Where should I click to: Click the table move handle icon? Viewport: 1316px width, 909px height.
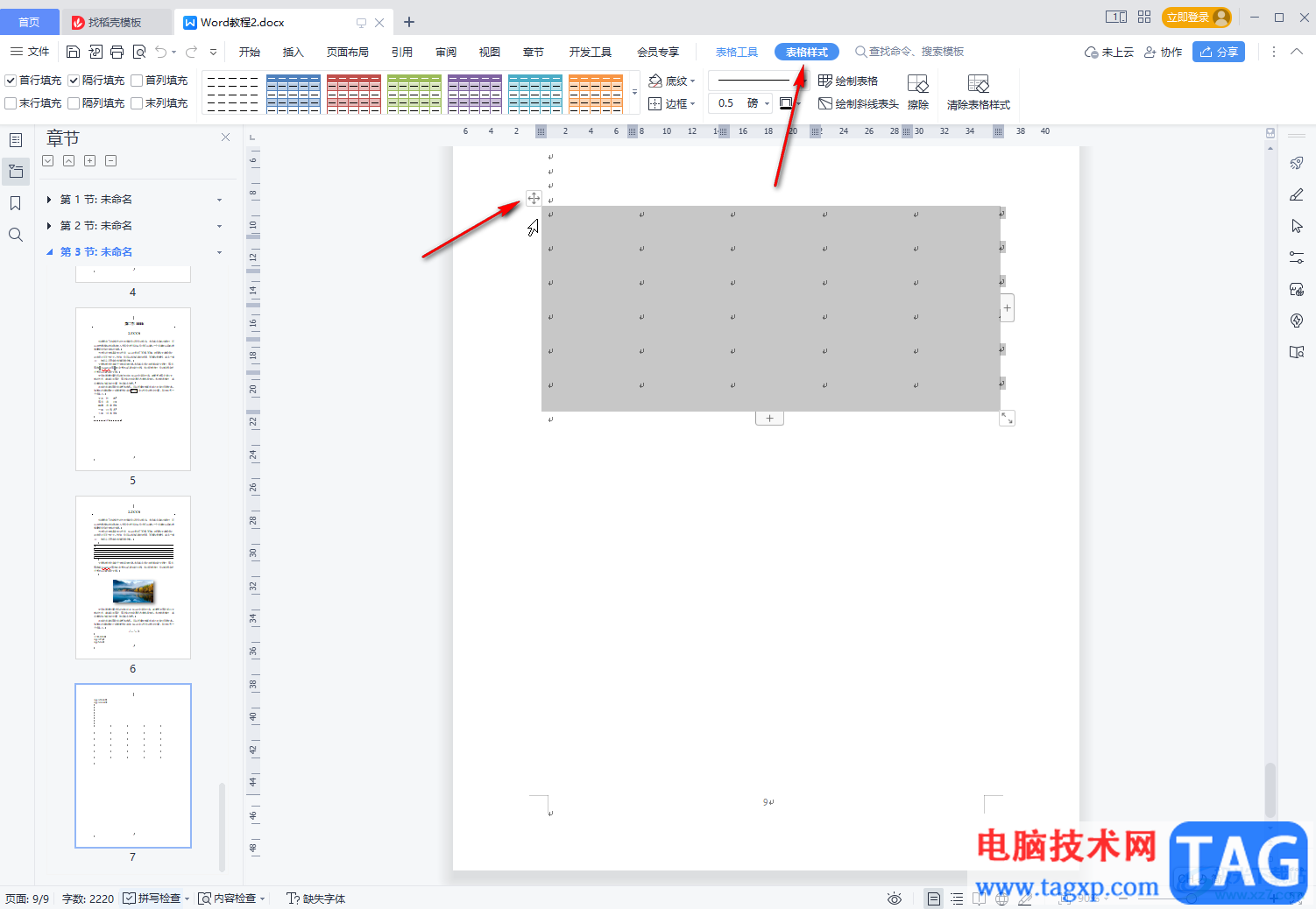534,198
